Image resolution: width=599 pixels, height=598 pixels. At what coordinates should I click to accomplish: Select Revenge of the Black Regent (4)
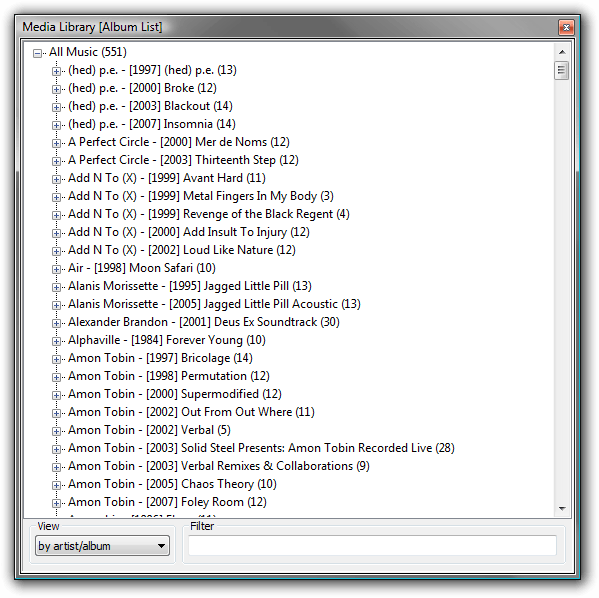pos(209,214)
